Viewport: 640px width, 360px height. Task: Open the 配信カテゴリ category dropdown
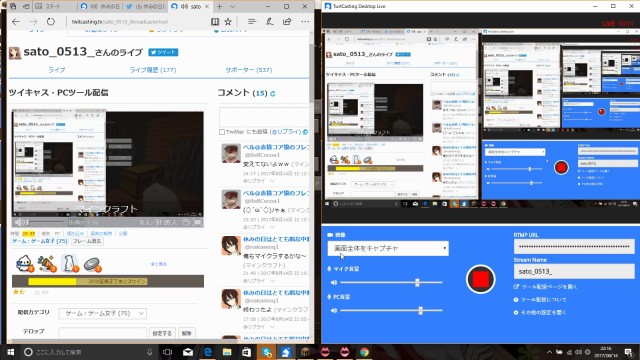[103, 313]
